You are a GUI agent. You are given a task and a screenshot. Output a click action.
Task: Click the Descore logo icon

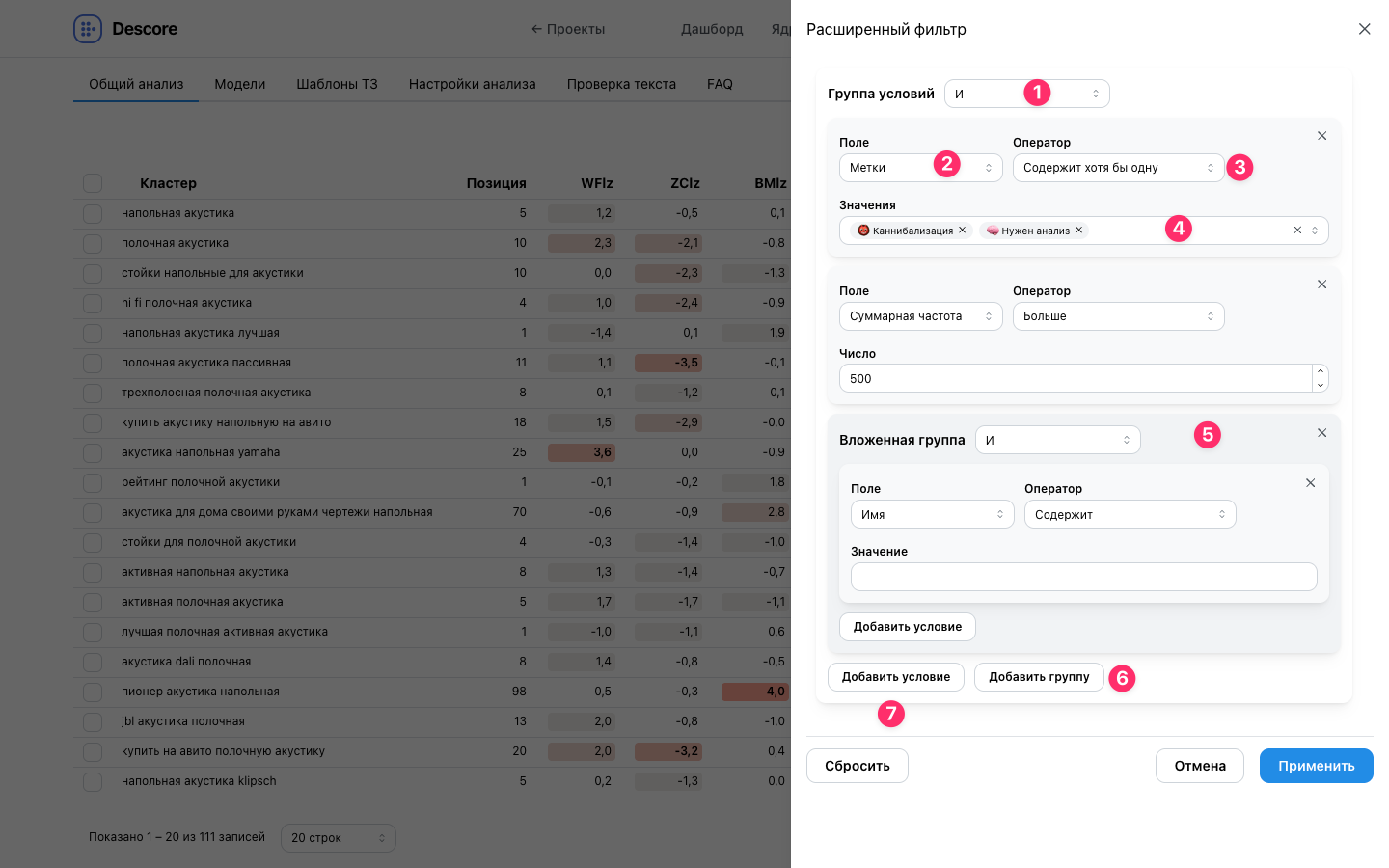pyautogui.click(x=88, y=29)
